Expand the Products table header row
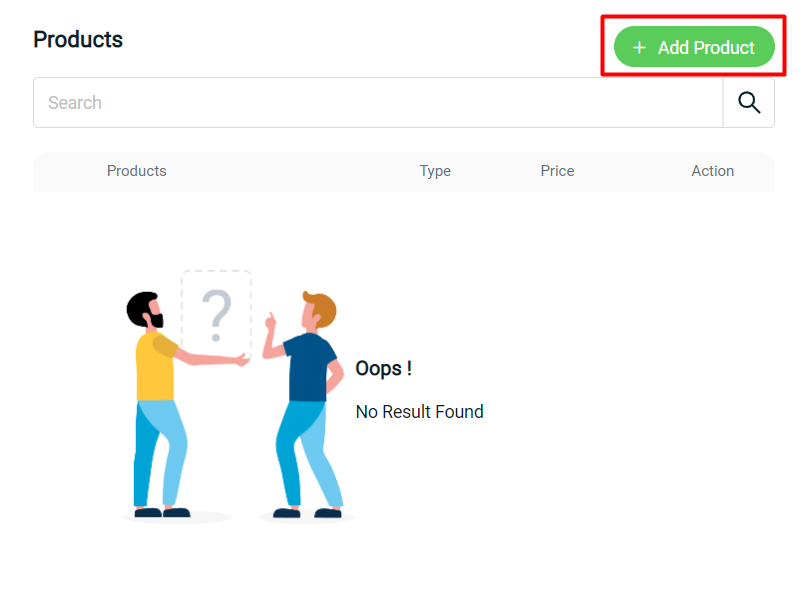The width and height of the screenshot is (804, 603). tap(404, 171)
